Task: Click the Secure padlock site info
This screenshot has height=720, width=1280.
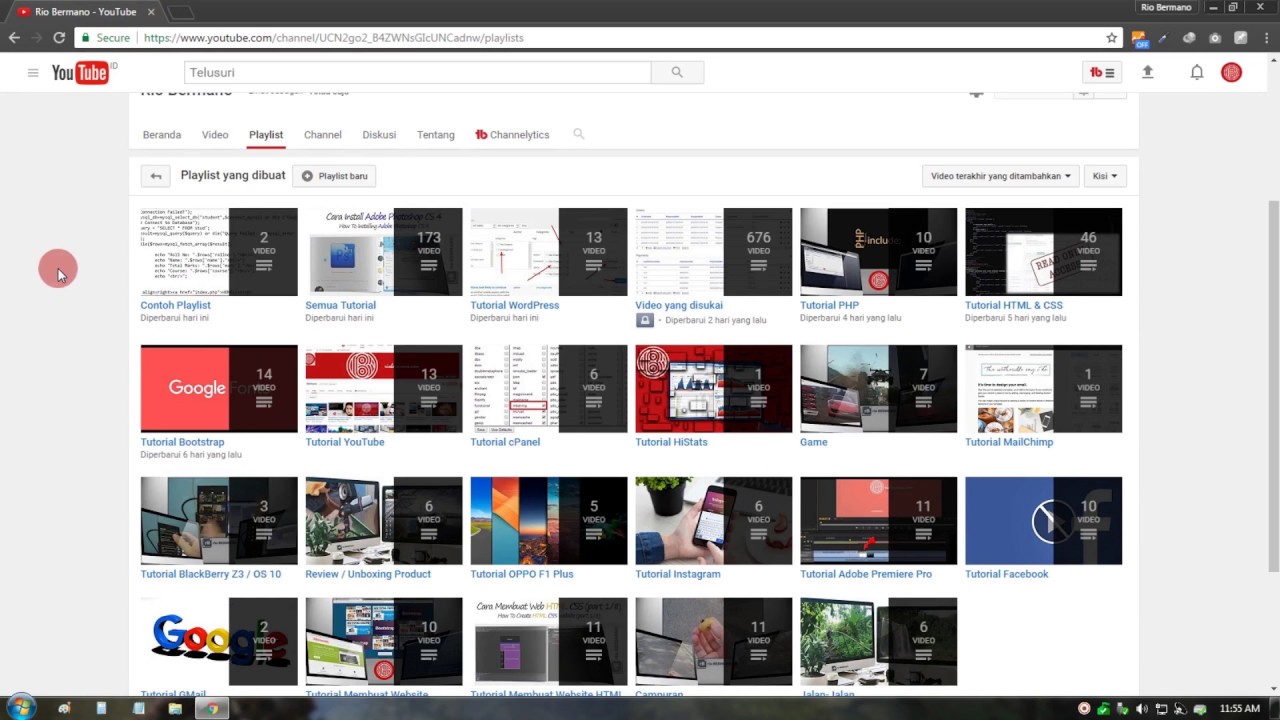Action: (x=105, y=38)
